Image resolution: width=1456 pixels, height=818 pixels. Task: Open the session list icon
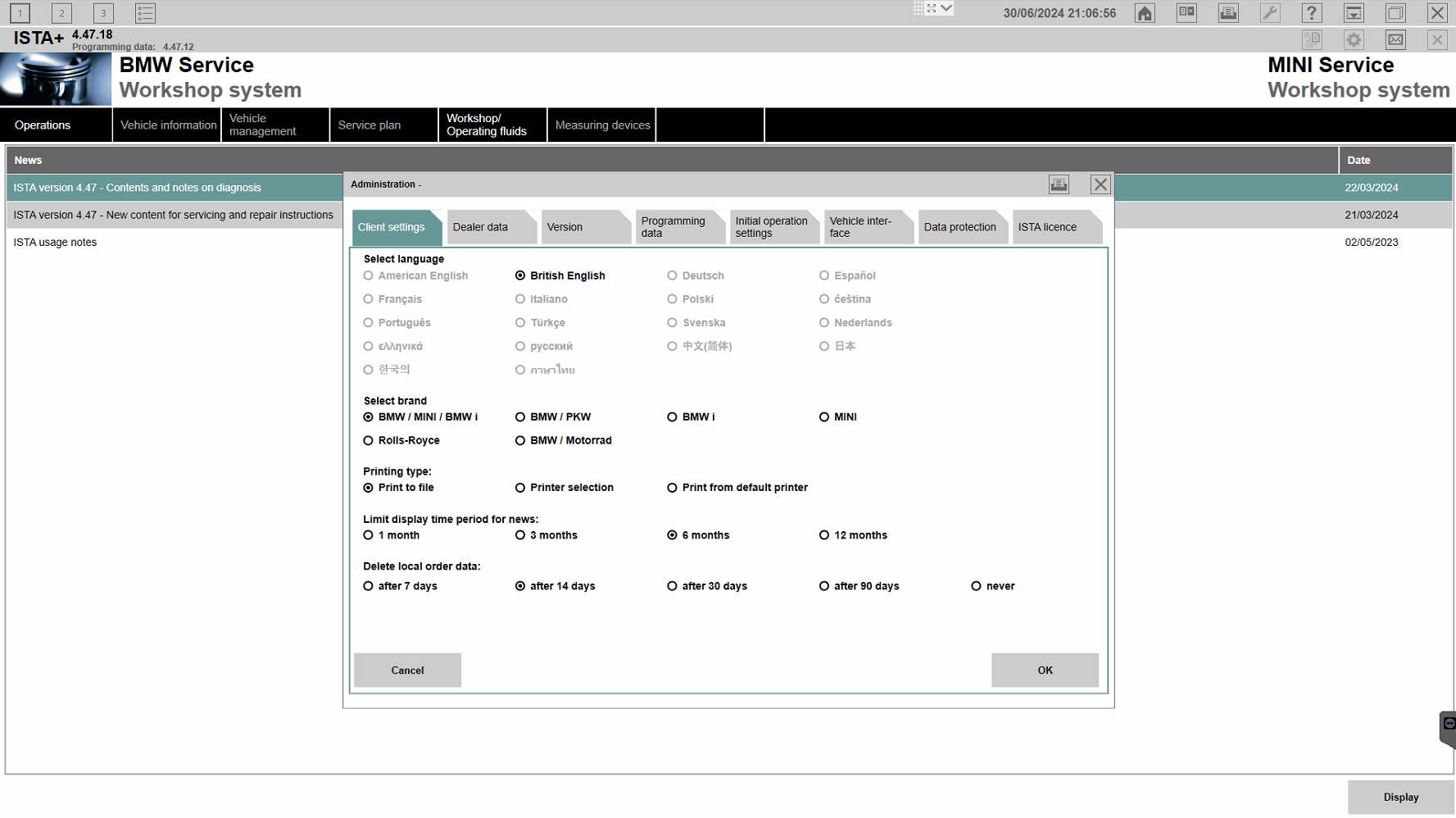tap(145, 13)
